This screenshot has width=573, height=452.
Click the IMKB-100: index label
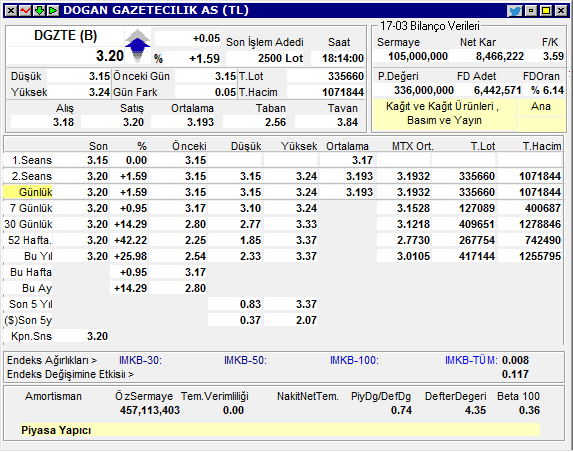354,361
